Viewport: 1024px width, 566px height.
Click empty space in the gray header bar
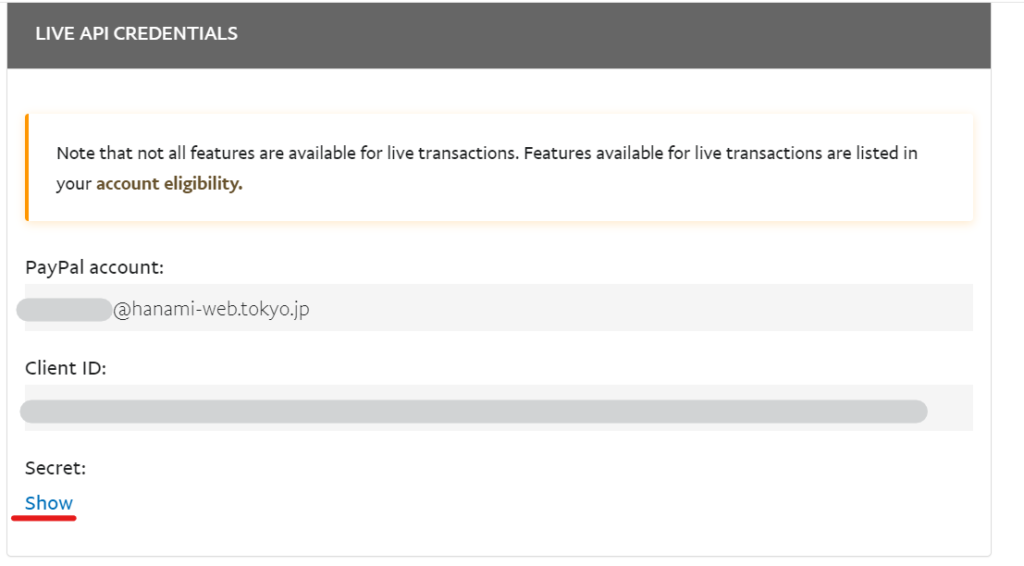(614, 35)
